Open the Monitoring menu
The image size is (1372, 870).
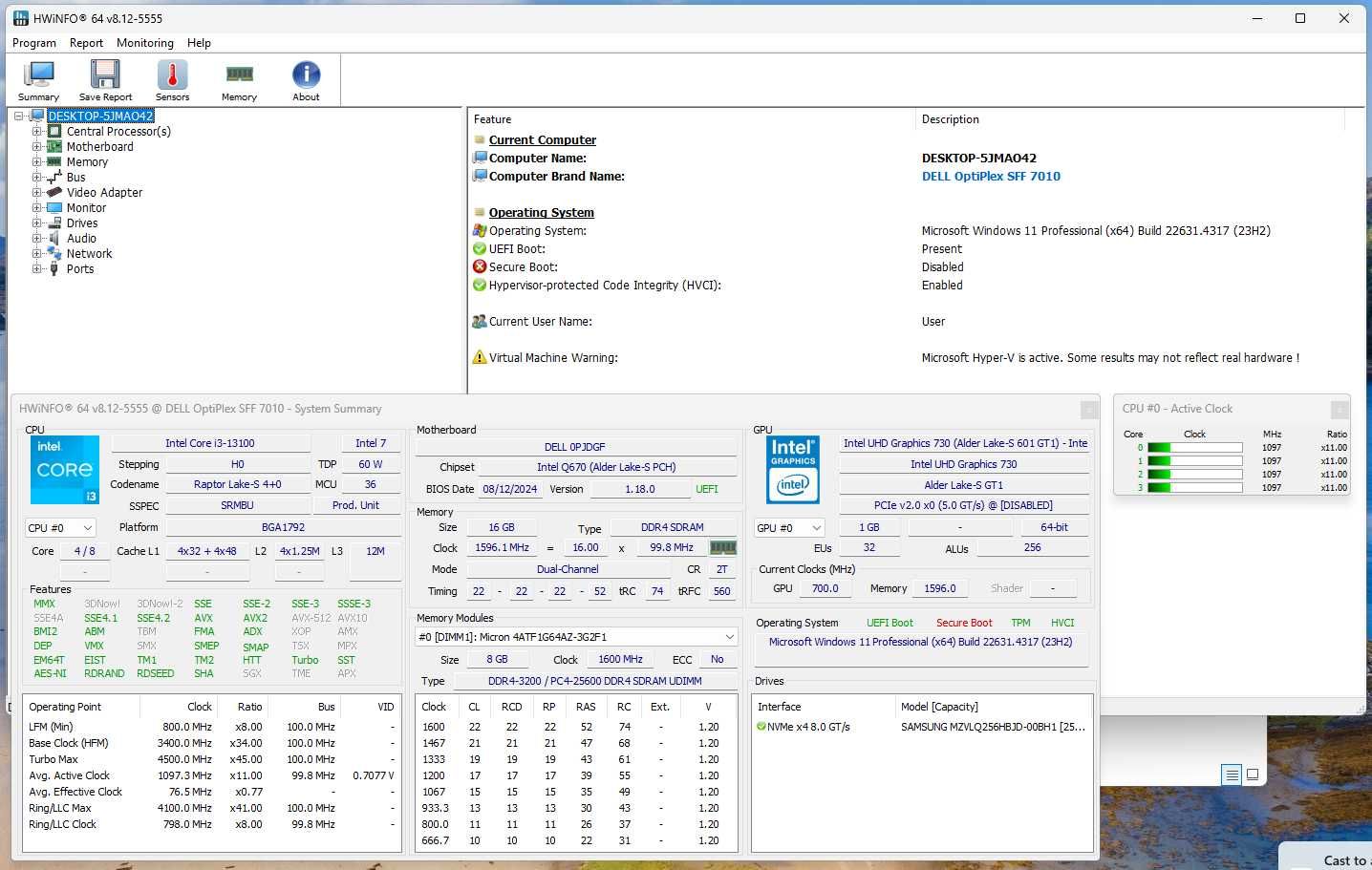(145, 43)
